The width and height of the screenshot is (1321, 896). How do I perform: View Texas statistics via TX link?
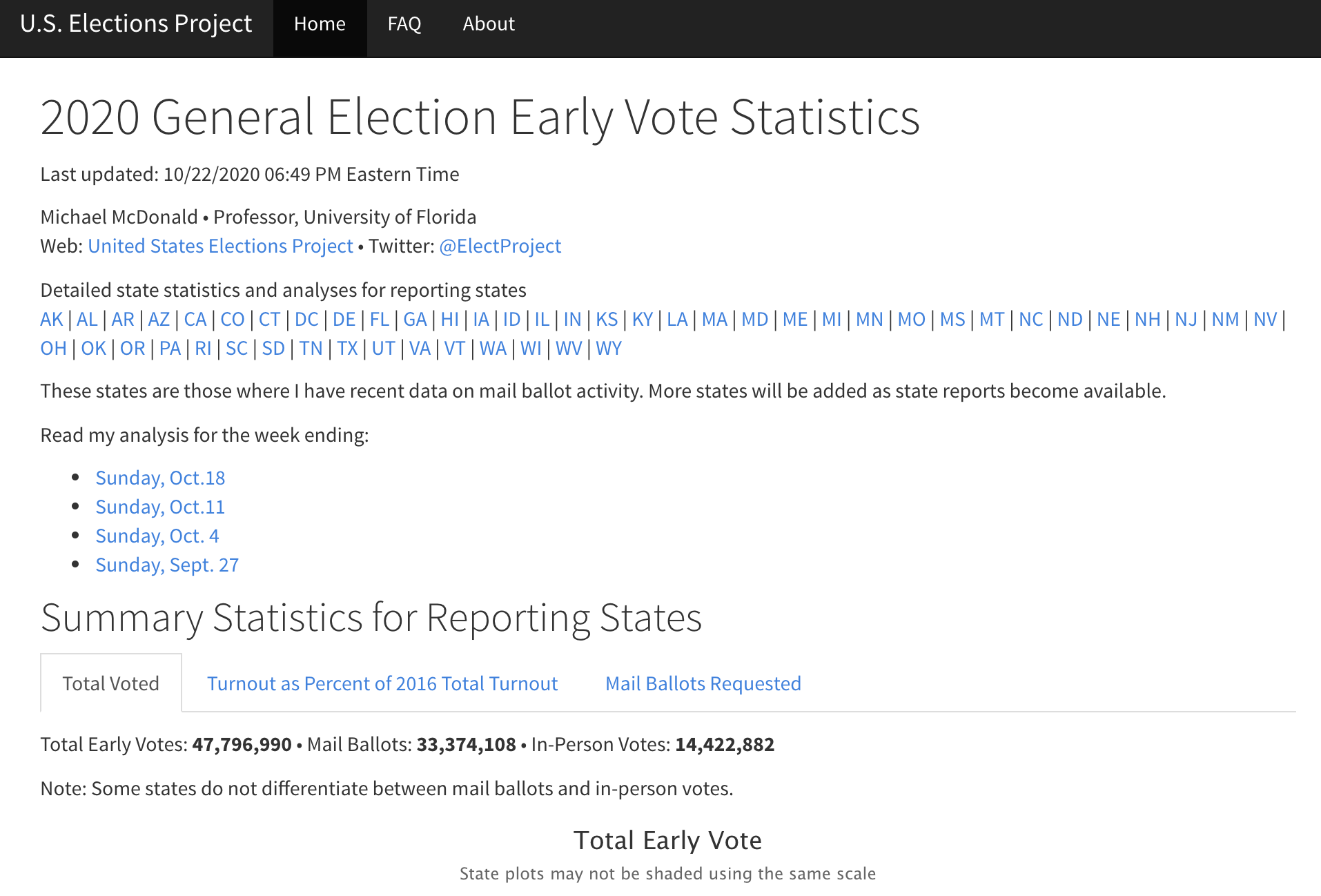pos(349,349)
